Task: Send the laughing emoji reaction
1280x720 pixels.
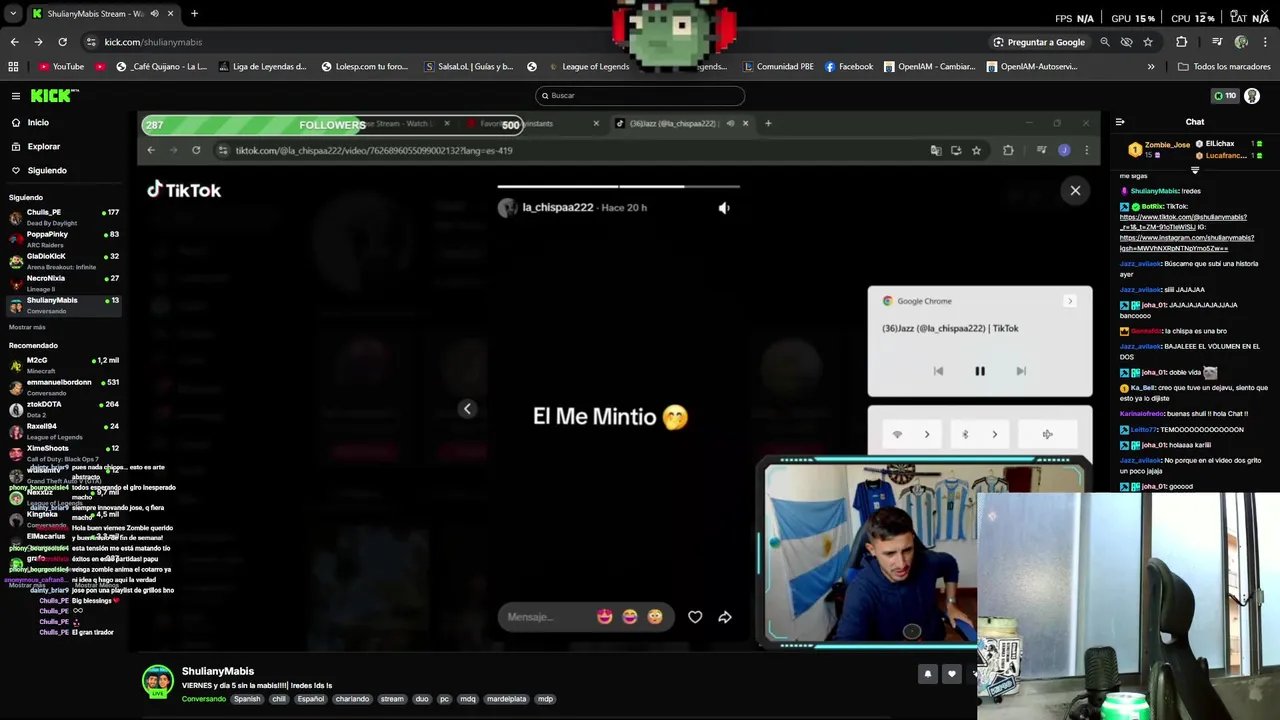Action: pos(630,617)
